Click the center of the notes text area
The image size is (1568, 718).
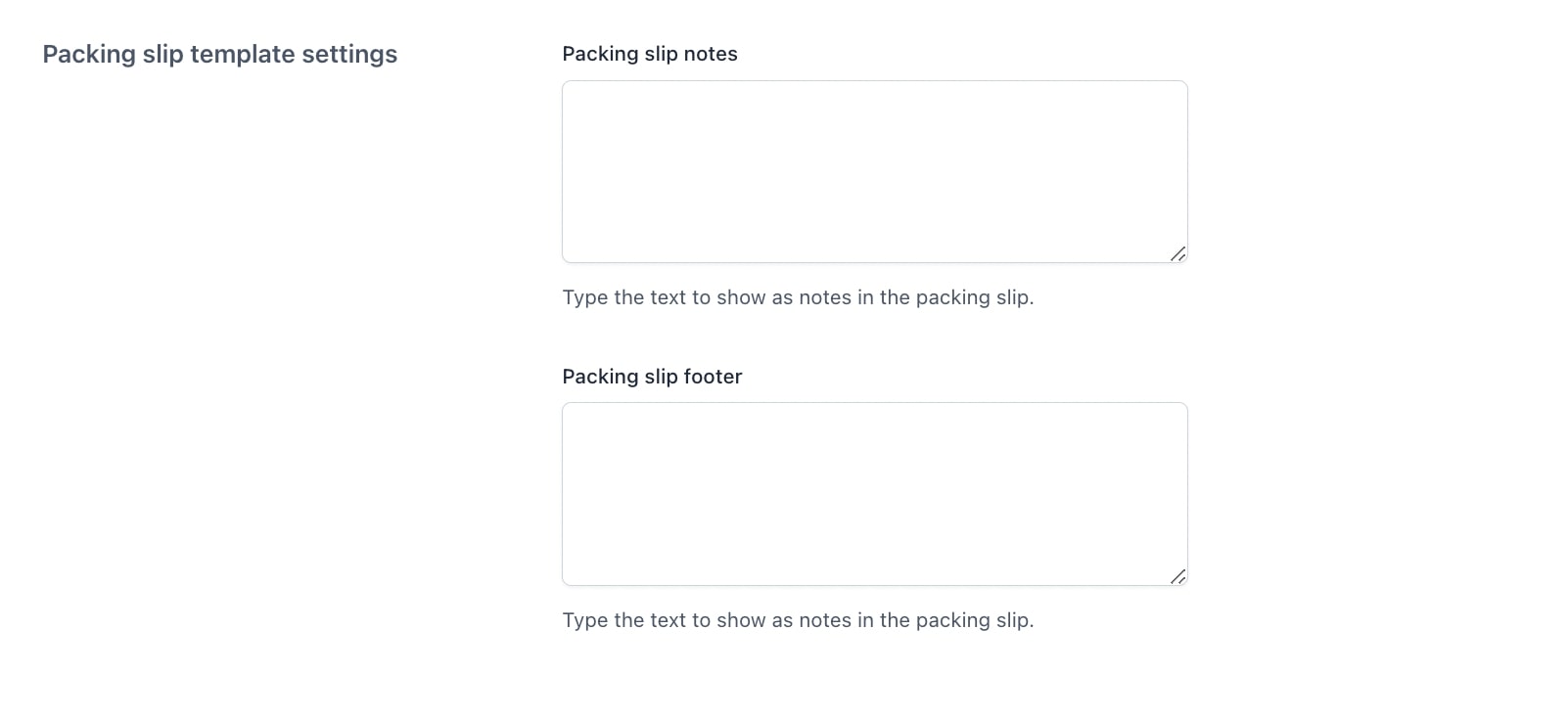pyautogui.click(x=874, y=171)
